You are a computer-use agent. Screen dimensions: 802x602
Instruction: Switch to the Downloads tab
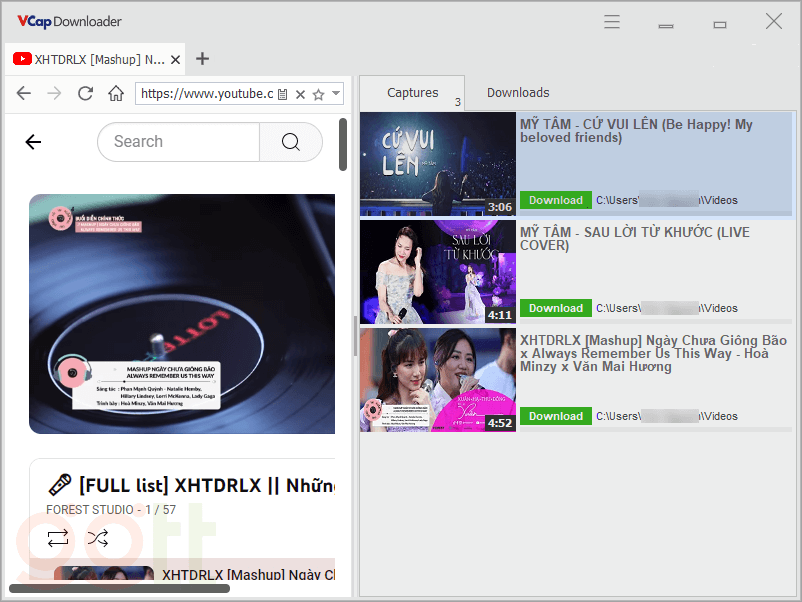[x=518, y=93]
